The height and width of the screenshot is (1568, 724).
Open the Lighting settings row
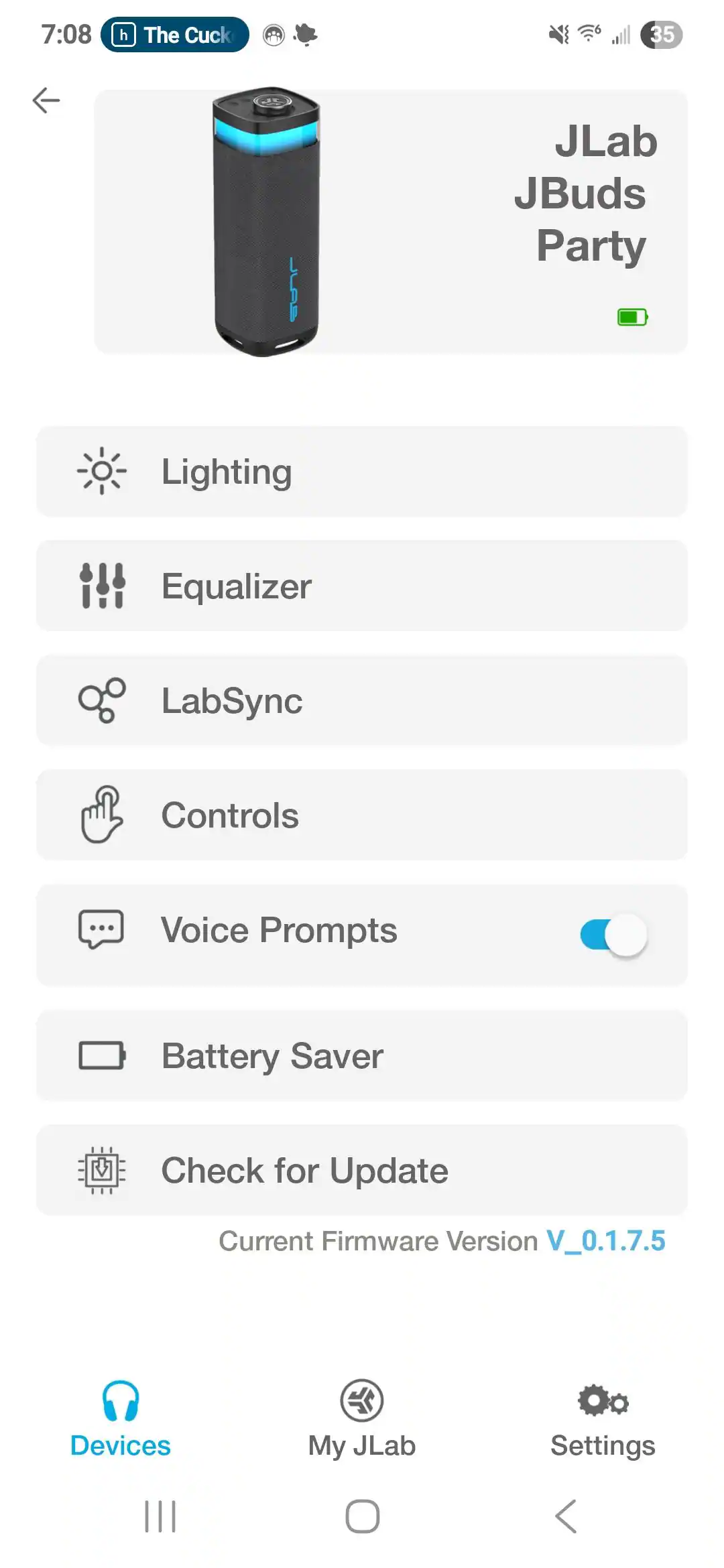362,471
